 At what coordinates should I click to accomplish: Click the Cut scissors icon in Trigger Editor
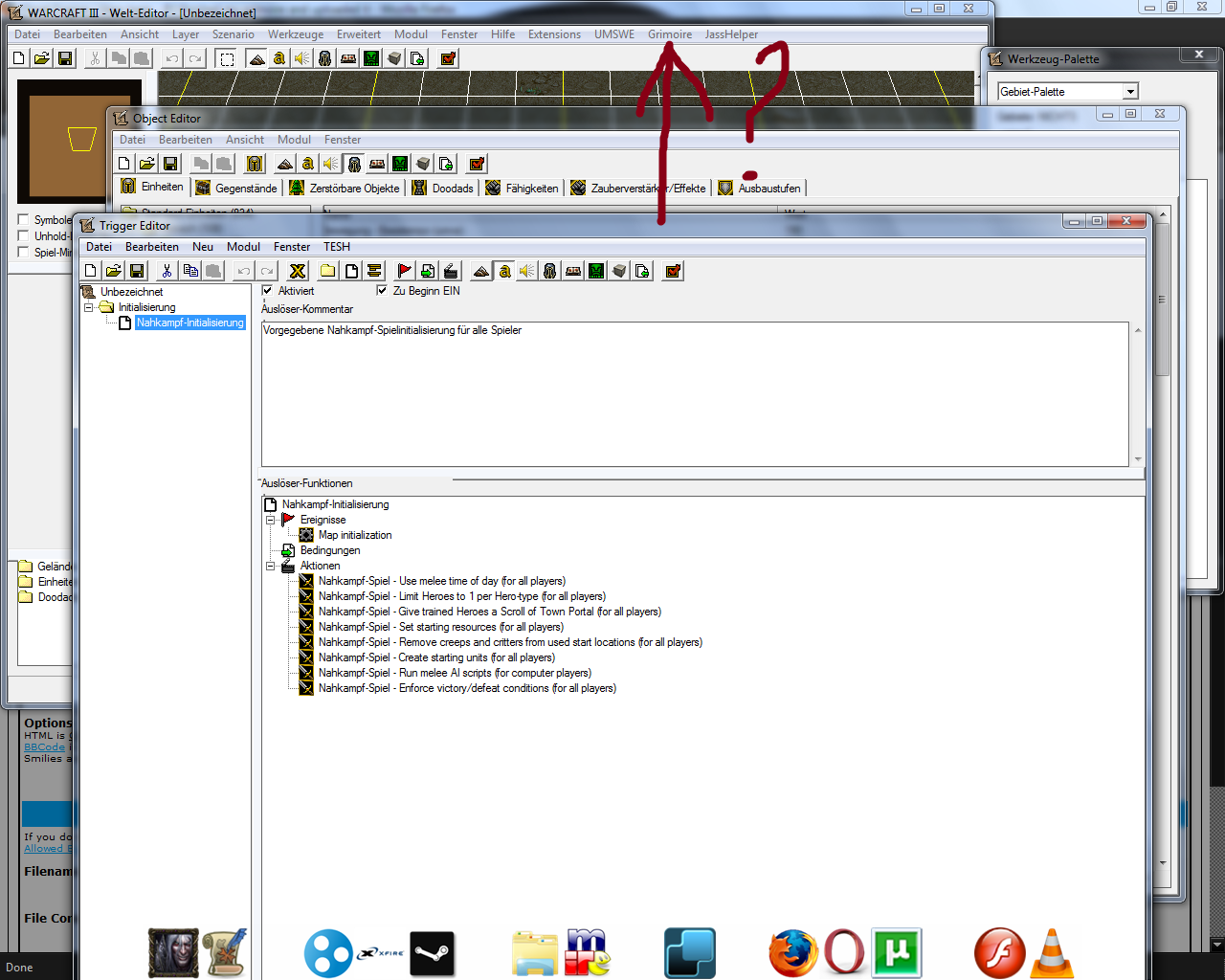coord(167,271)
